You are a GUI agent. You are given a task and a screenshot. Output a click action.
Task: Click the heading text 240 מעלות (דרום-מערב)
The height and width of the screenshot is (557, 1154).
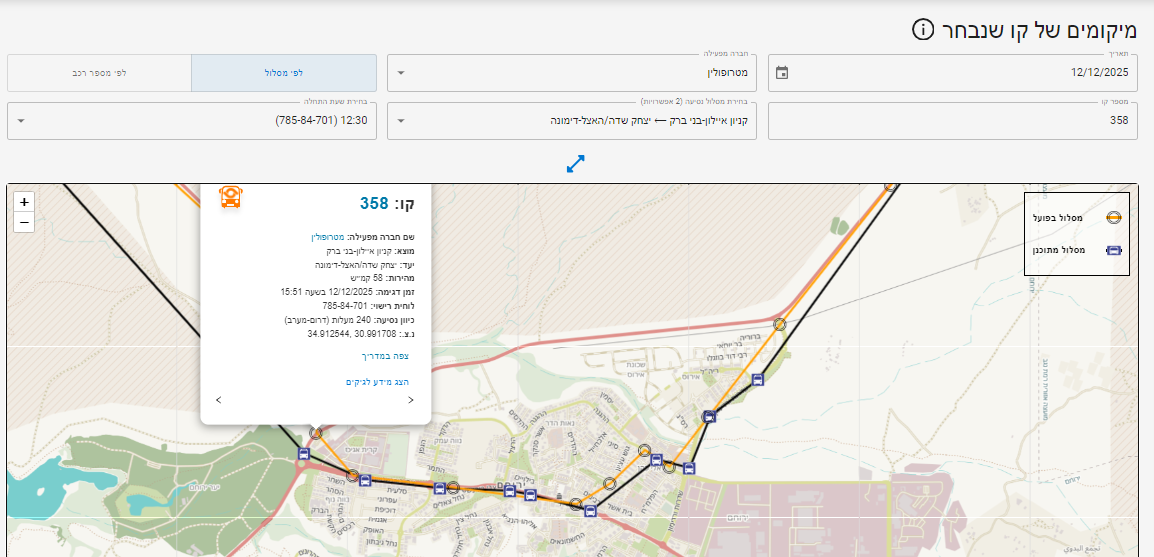[x=330, y=320]
